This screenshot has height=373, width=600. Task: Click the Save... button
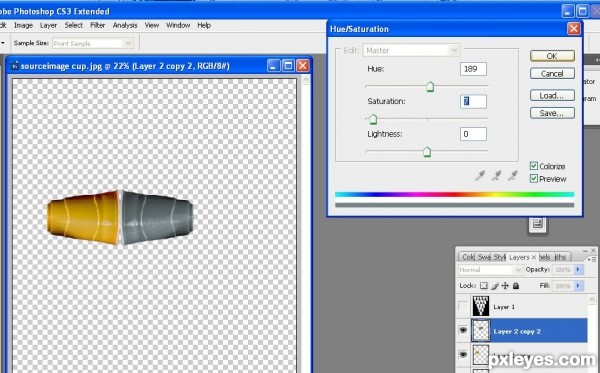tap(552, 113)
